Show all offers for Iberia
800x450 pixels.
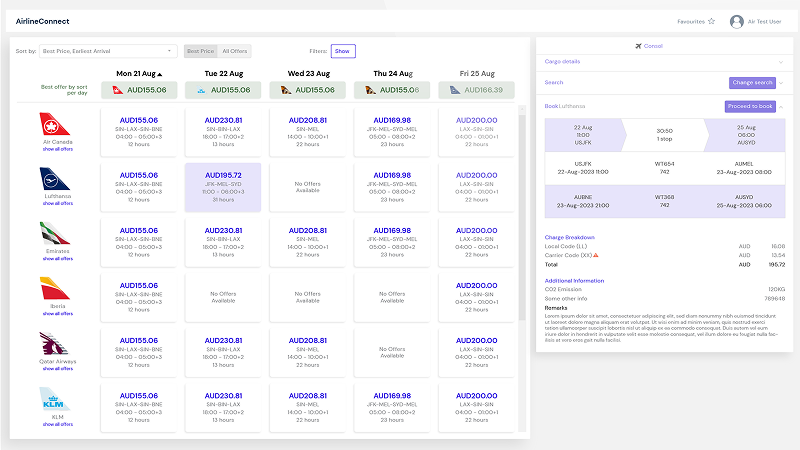click(58, 314)
